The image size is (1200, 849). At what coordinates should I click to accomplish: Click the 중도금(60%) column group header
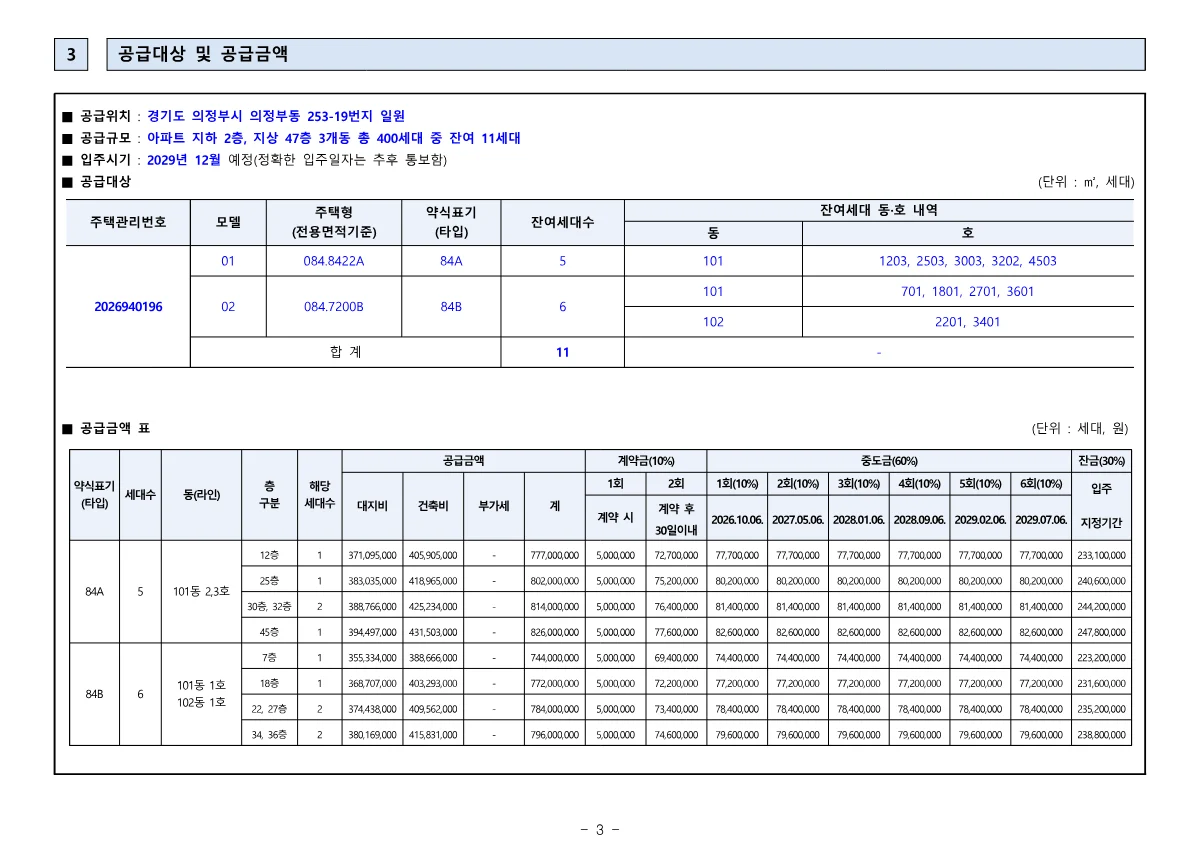pos(889,461)
